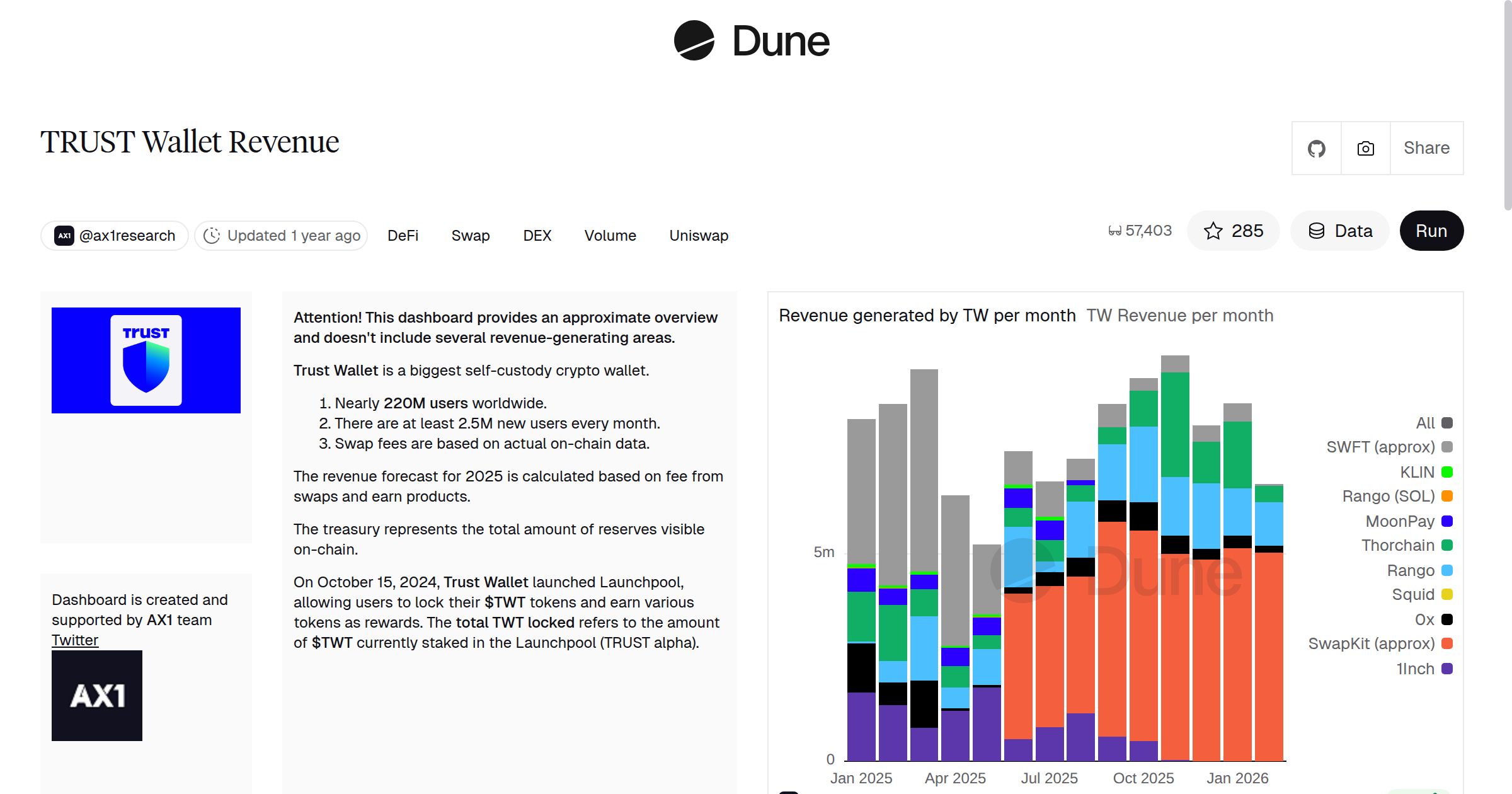
Task: Take a screenshot with the camera icon
Action: click(1365, 147)
